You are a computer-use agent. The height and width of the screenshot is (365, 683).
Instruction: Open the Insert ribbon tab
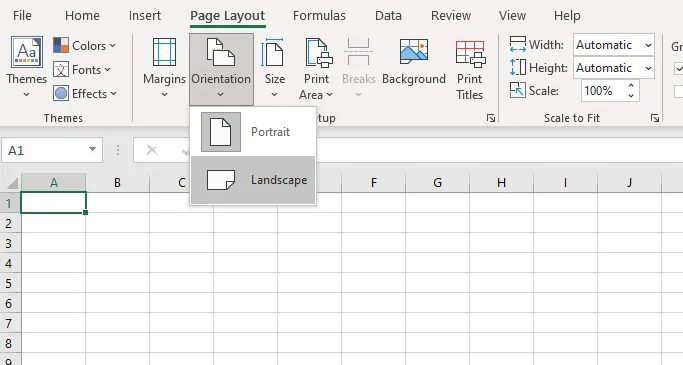pos(145,16)
